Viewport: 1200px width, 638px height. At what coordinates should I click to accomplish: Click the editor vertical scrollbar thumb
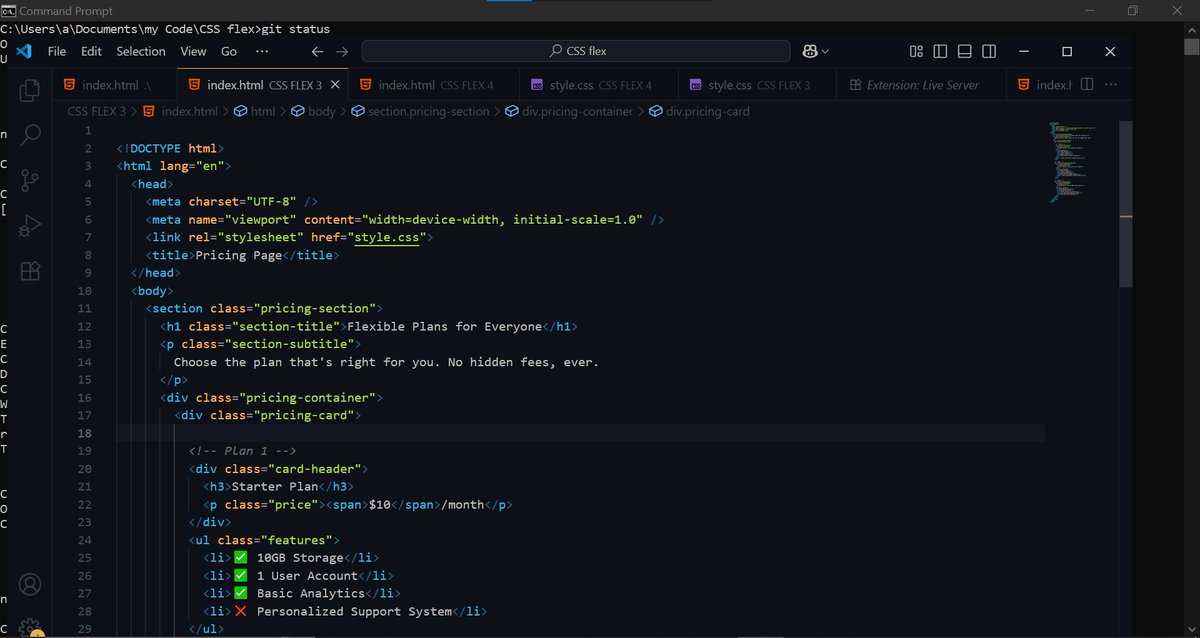click(1125, 205)
